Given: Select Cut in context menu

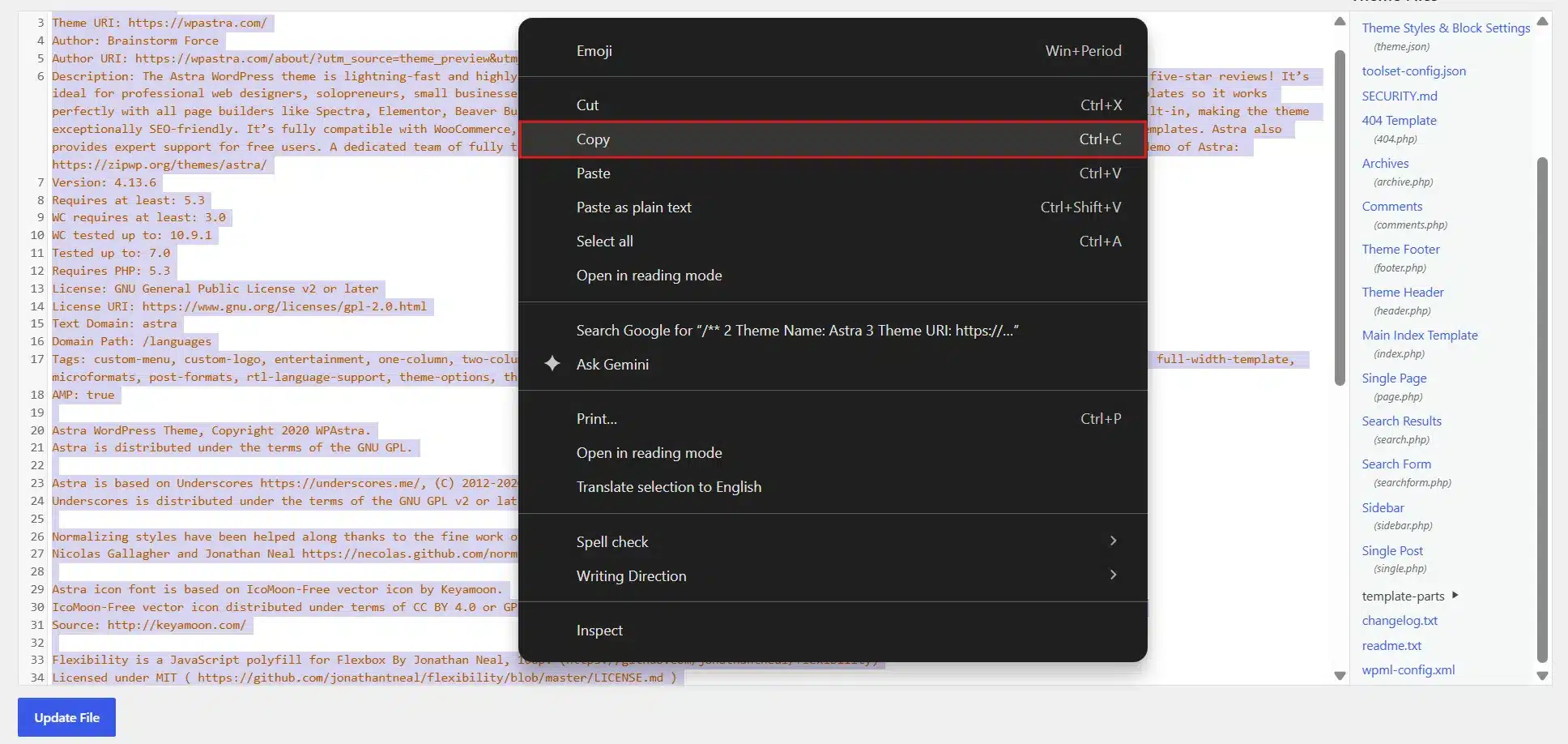Looking at the screenshot, I should tap(833, 105).
